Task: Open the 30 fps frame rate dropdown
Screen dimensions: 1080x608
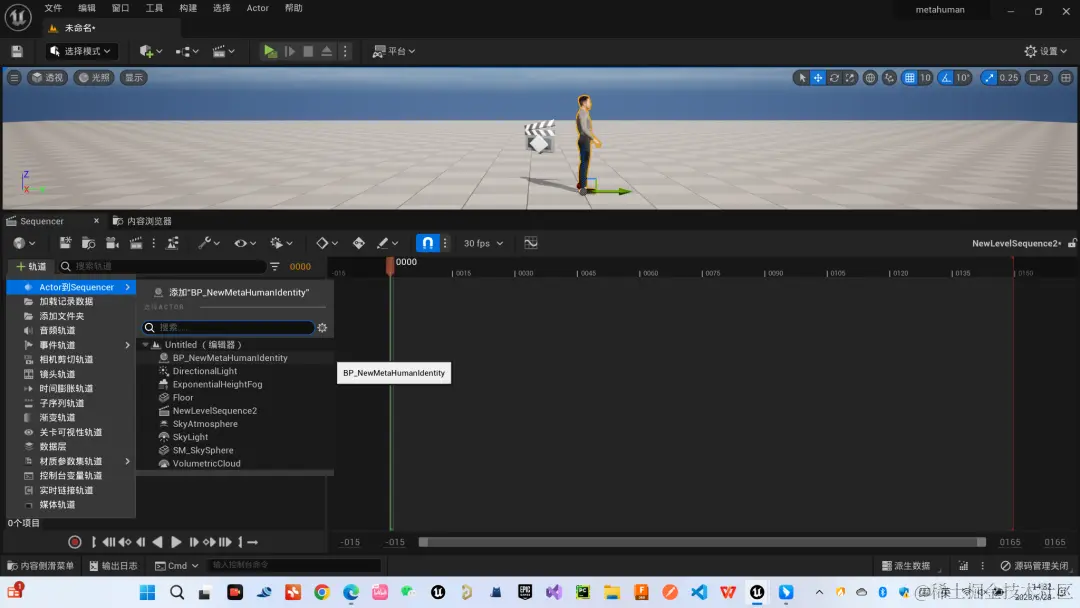Action: pyautogui.click(x=483, y=243)
